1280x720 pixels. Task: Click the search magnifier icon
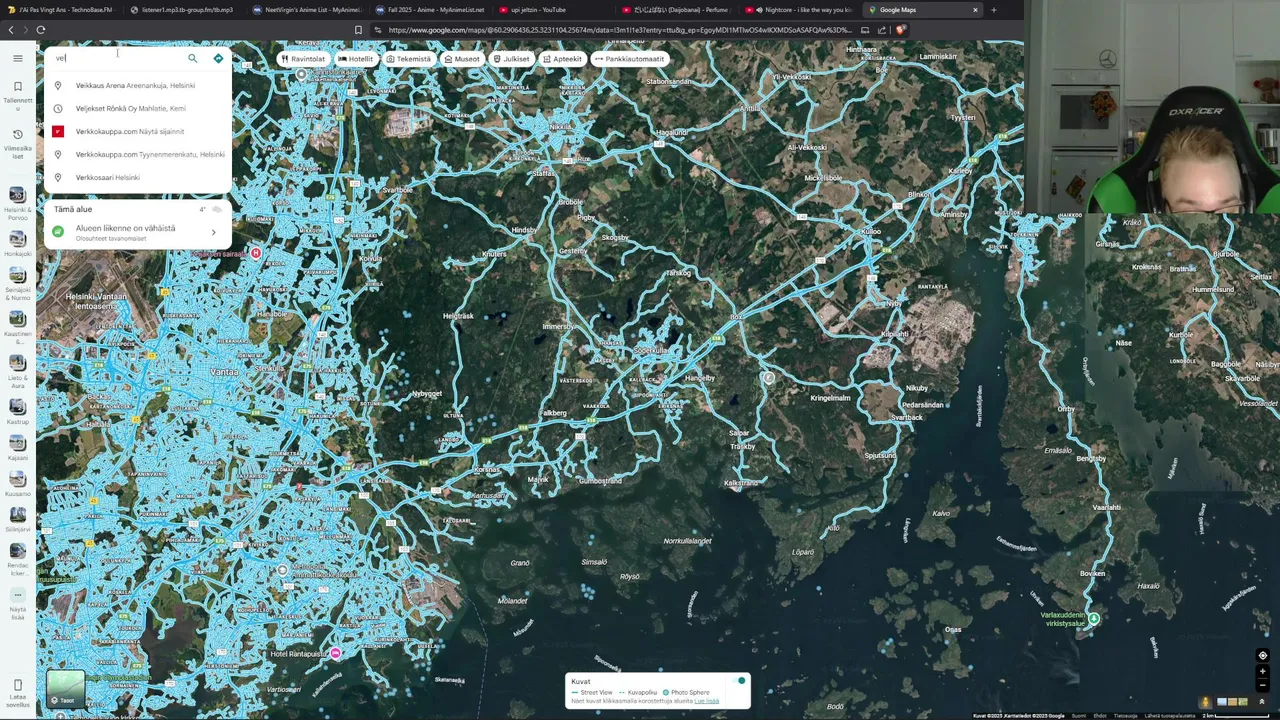(193, 58)
